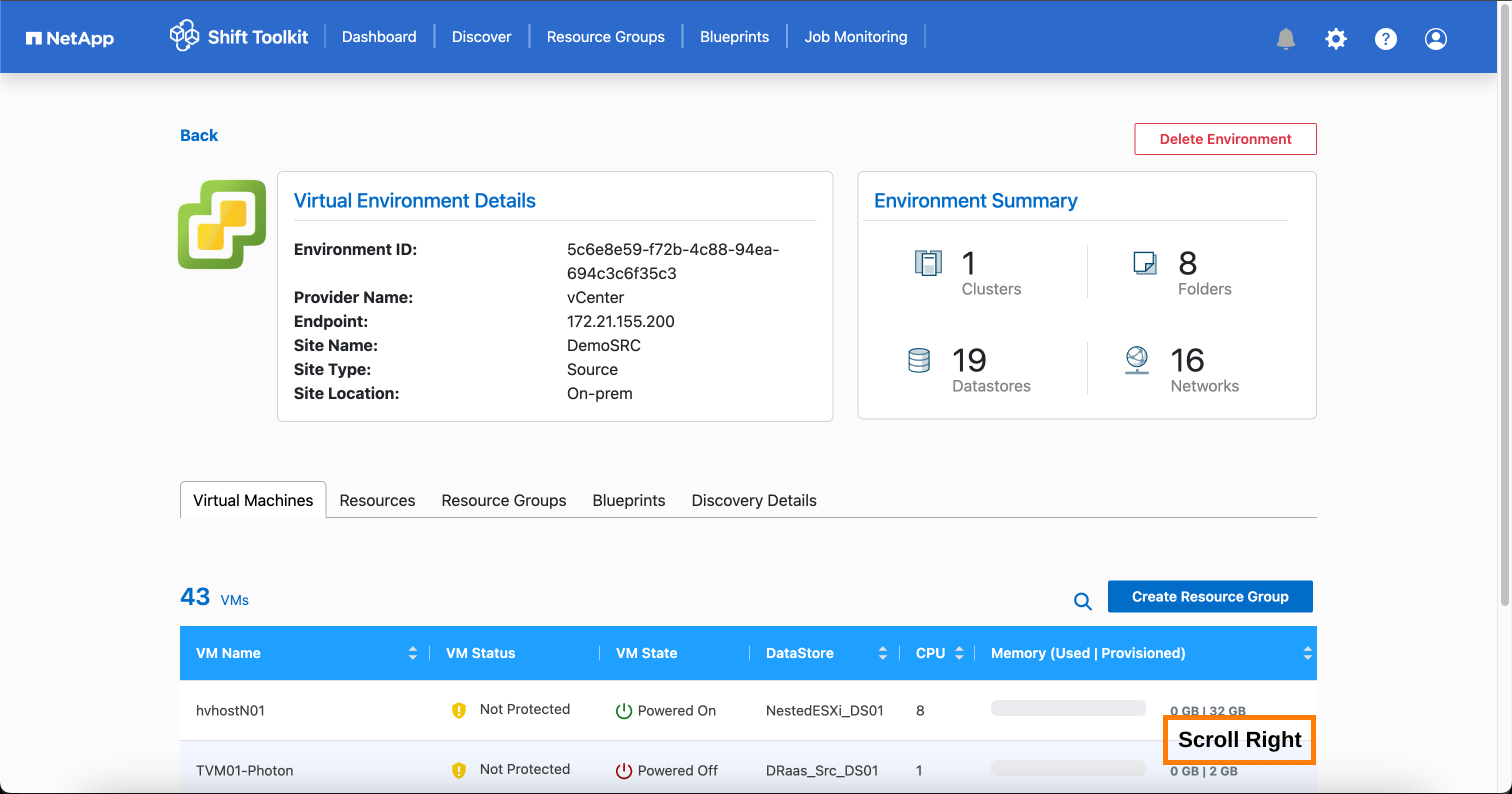Click the vCenter environment logo
This screenshot has height=794, width=1512.
pyautogui.click(x=222, y=224)
